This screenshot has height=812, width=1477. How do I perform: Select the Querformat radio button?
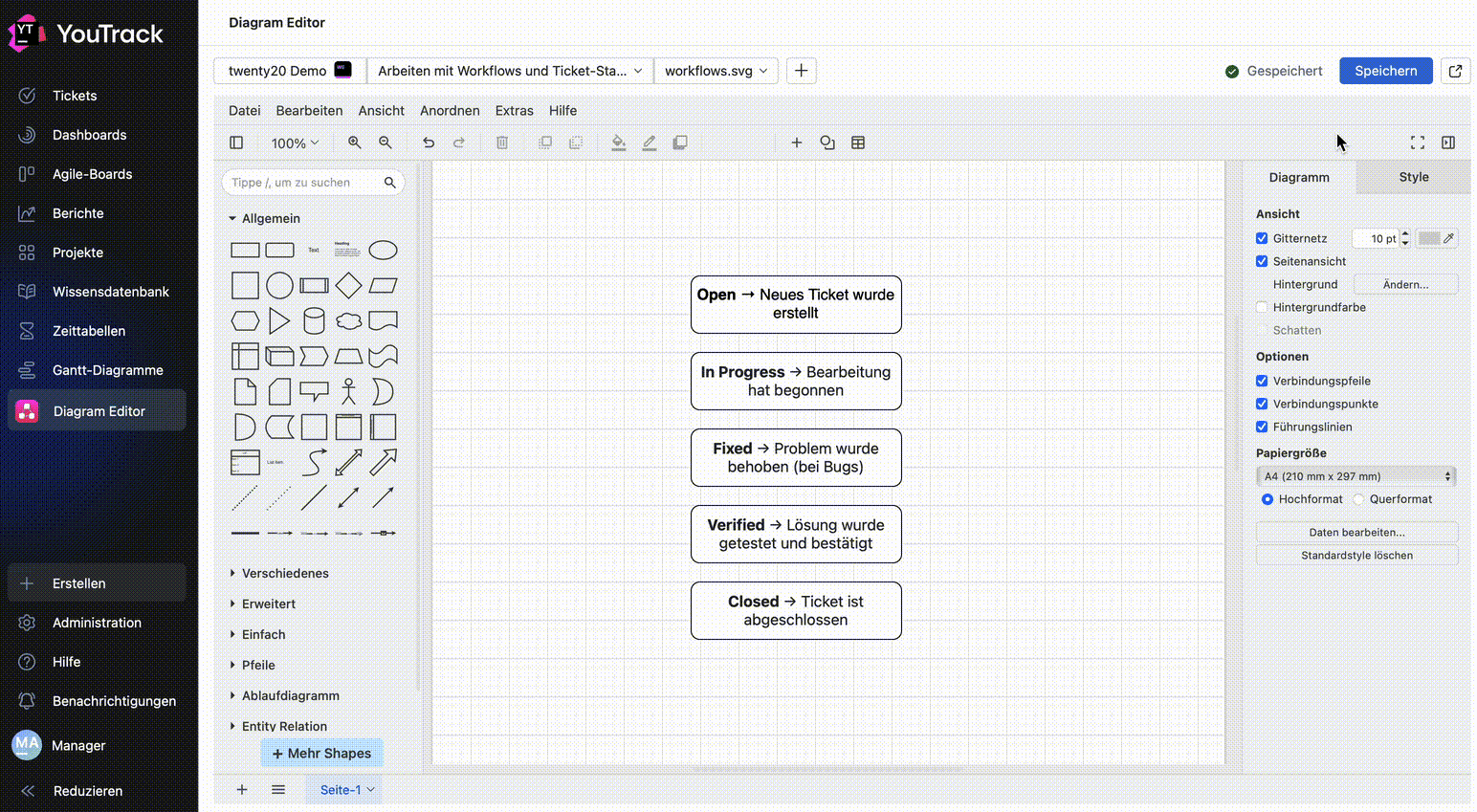coord(1359,499)
